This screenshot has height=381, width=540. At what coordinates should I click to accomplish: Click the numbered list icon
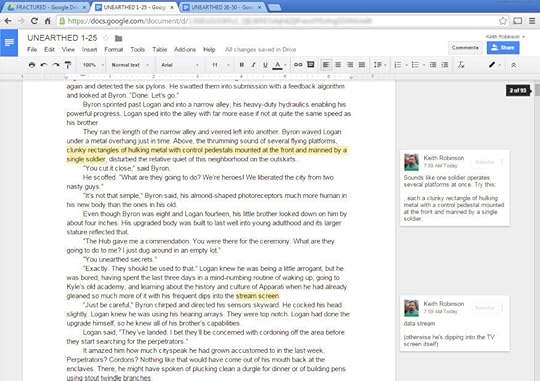pos(398,65)
